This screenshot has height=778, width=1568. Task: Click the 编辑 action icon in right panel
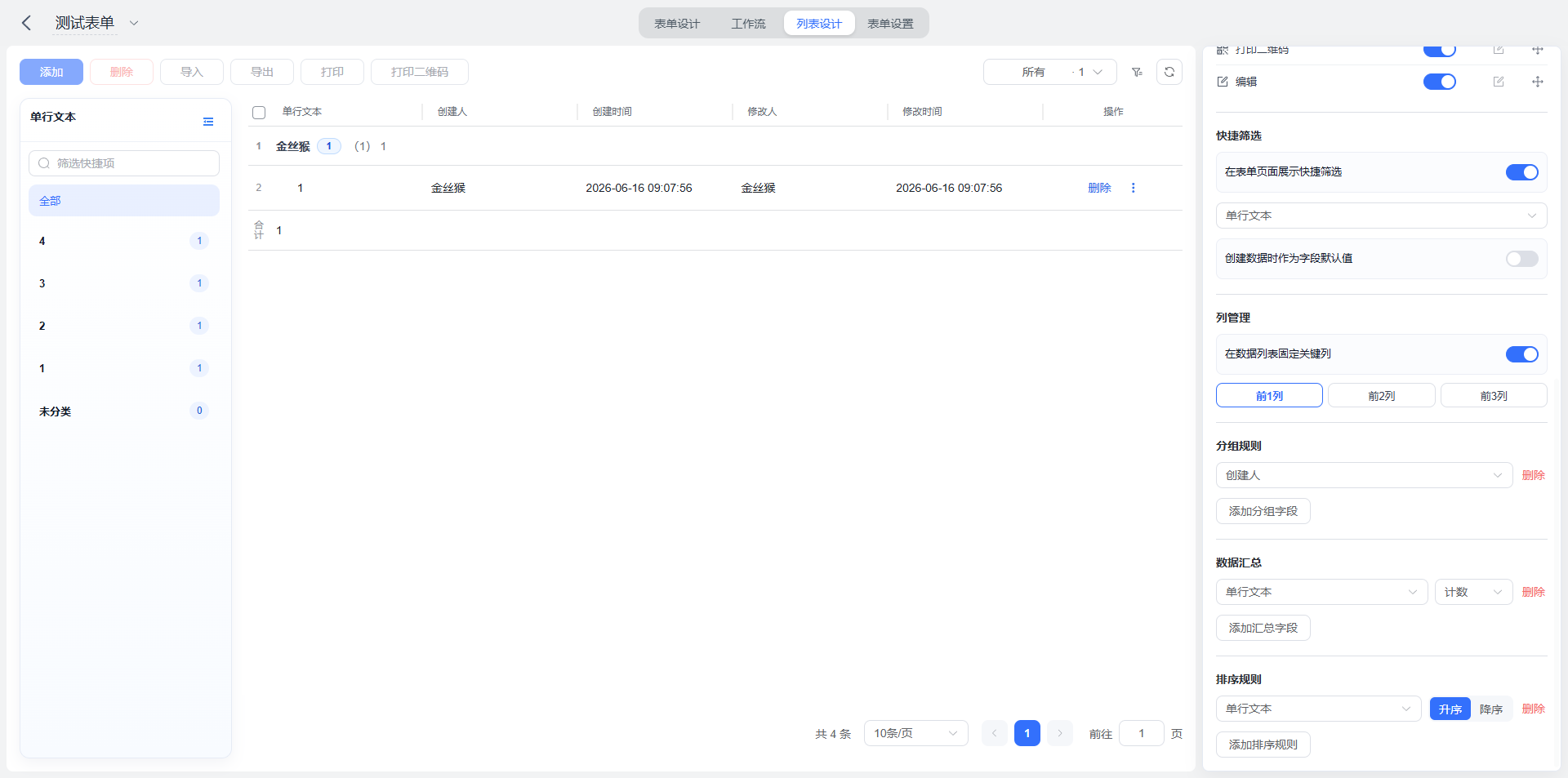[1223, 82]
